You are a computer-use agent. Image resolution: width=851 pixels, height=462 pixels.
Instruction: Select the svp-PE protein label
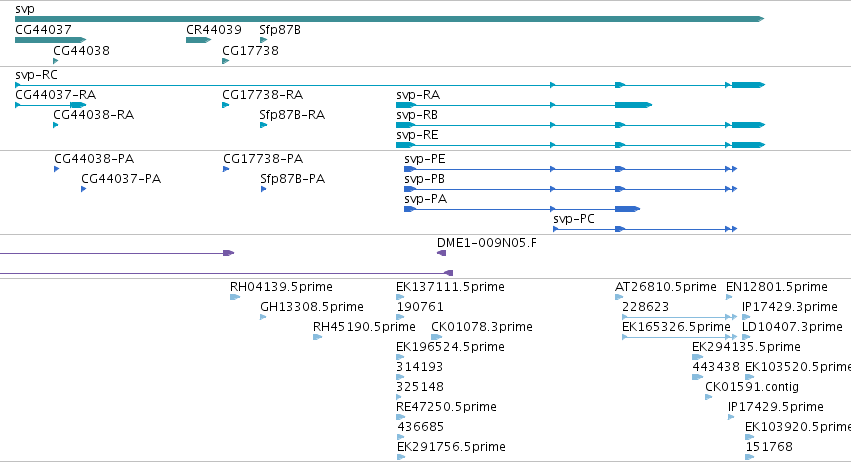(425, 159)
